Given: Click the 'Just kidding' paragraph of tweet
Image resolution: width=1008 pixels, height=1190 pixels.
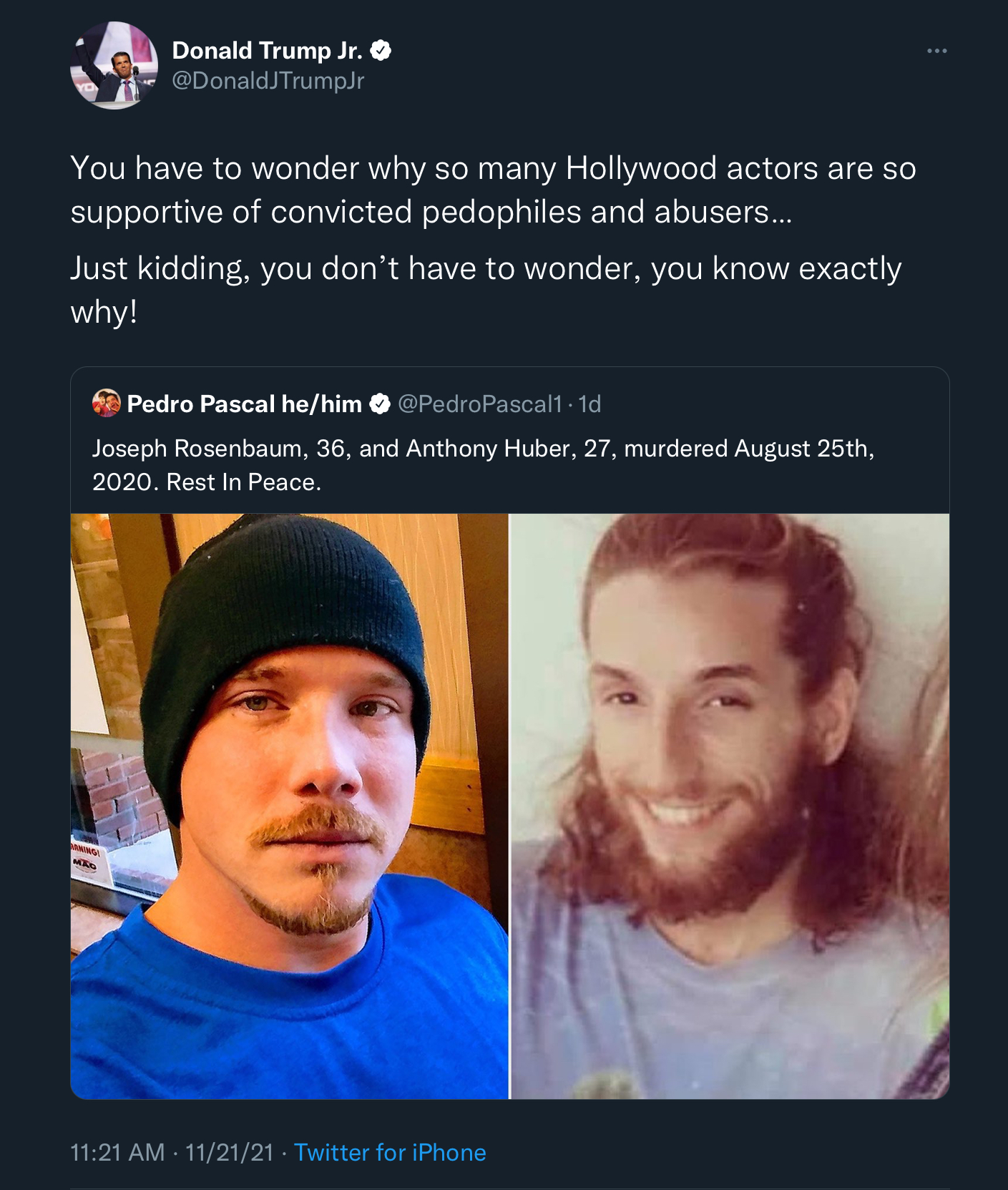Looking at the screenshot, I should pyautogui.click(x=486, y=290).
